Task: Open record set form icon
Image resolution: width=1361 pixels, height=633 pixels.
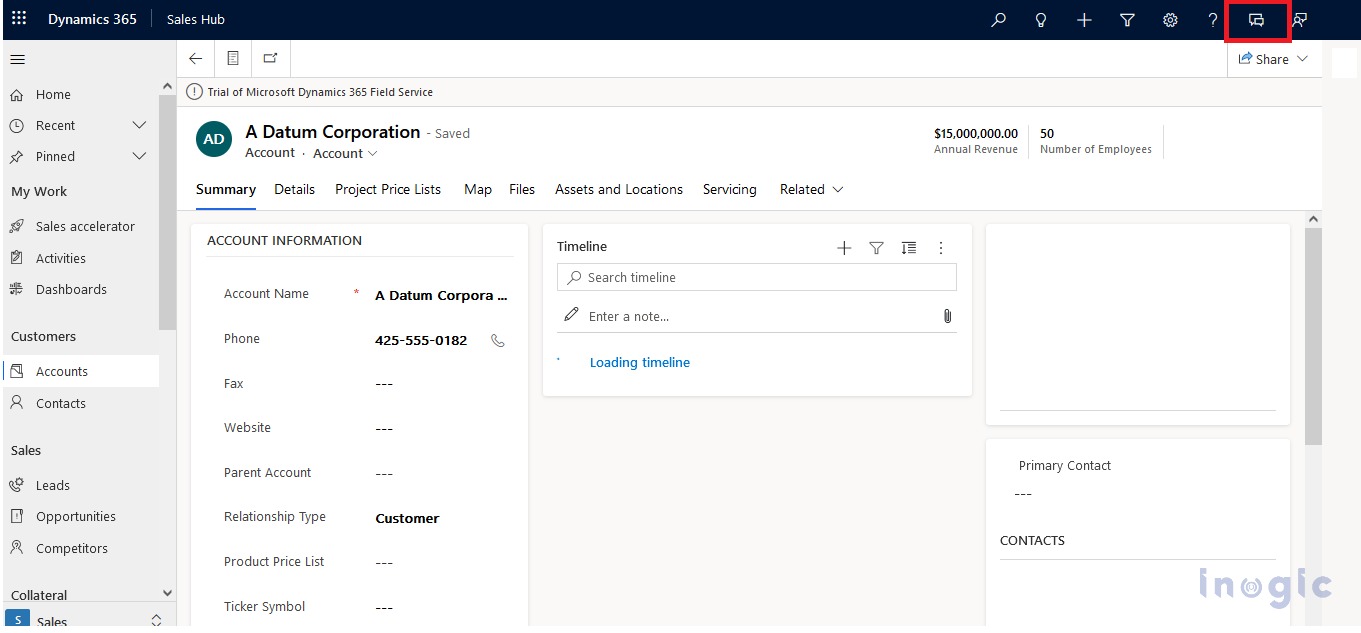Action: [233, 59]
